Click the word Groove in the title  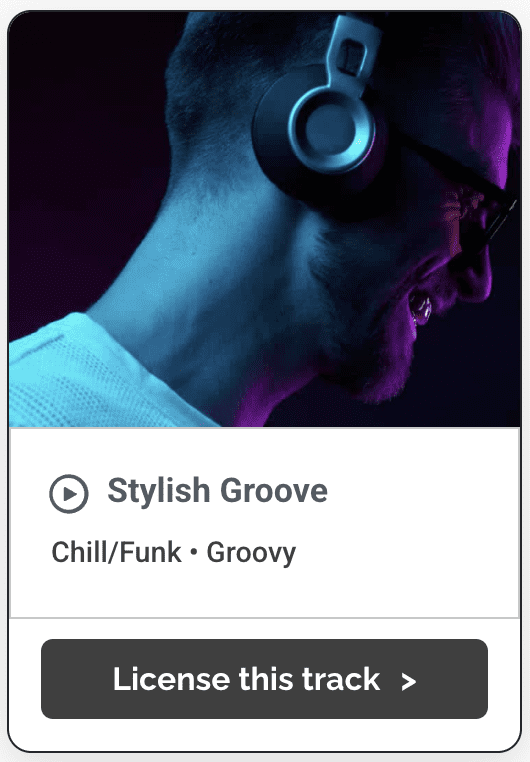(x=274, y=490)
